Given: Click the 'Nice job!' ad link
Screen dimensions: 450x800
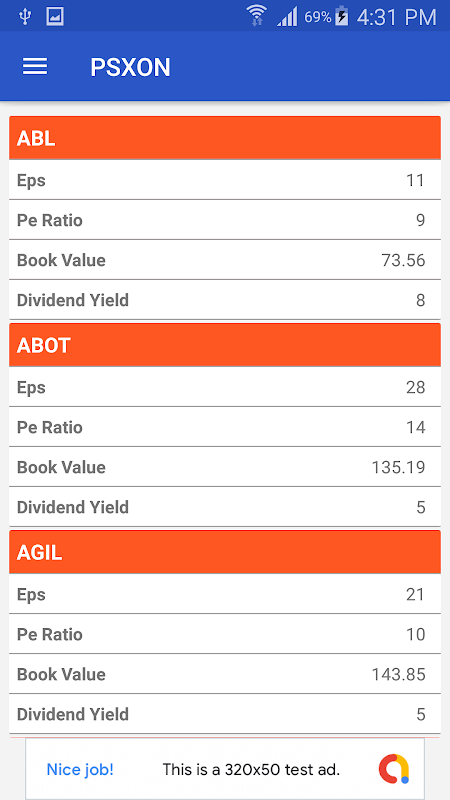Looking at the screenshot, I should pyautogui.click(x=80, y=769).
